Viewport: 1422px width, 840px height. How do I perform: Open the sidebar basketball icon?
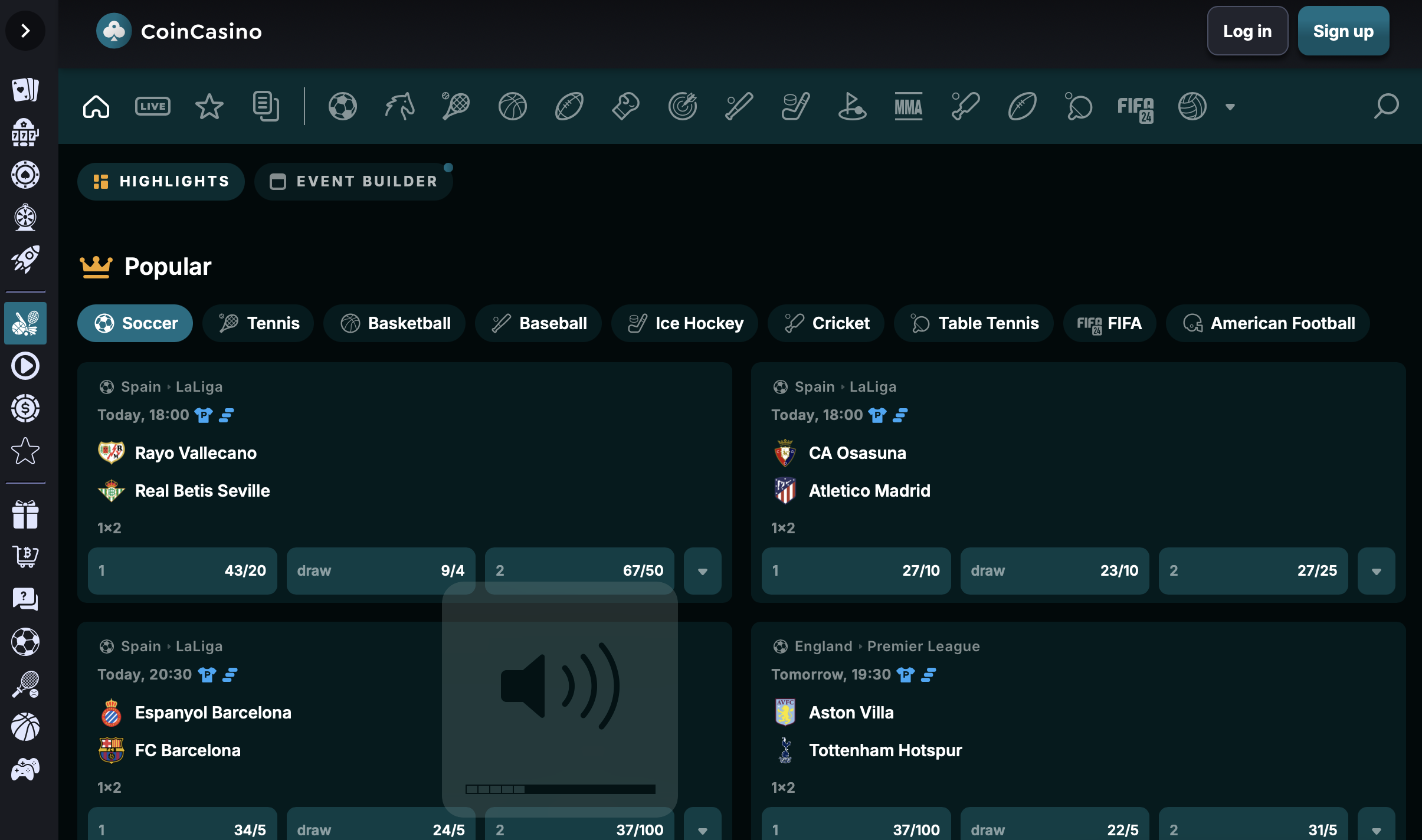click(x=25, y=727)
